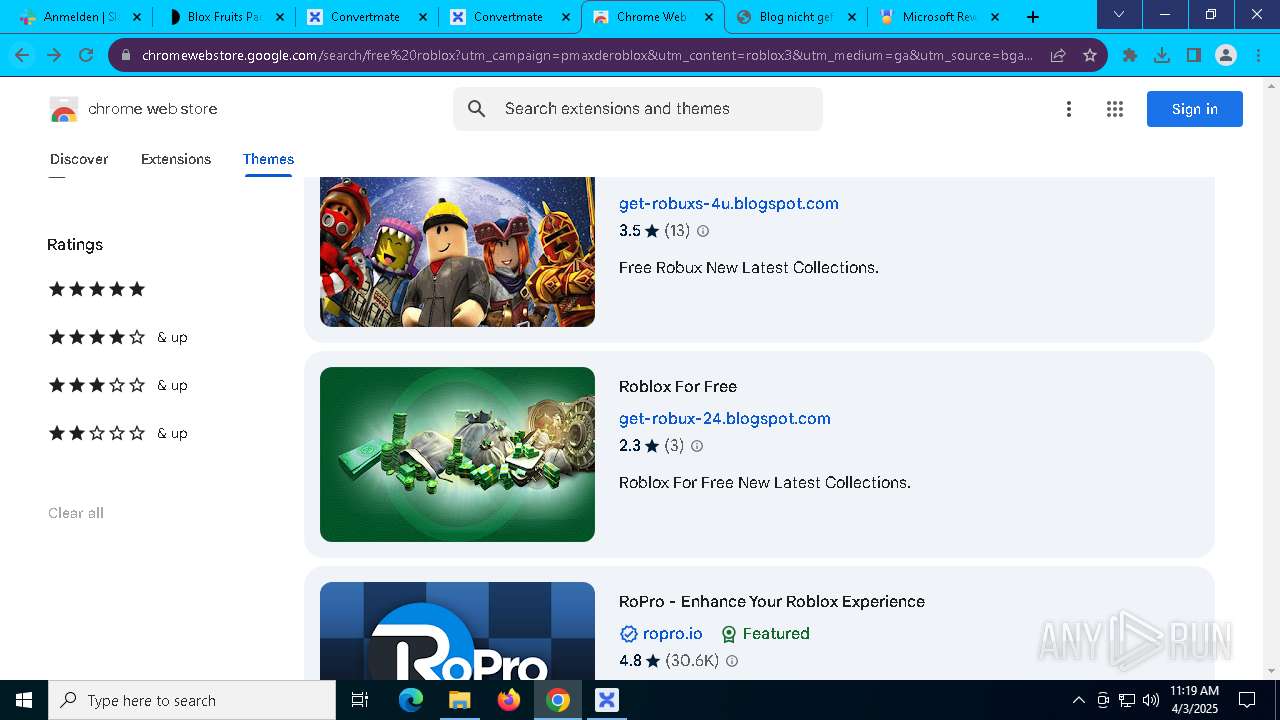This screenshot has height=720, width=1280.
Task: Launch Microsoft Edge from the taskbar
Action: coord(411,700)
